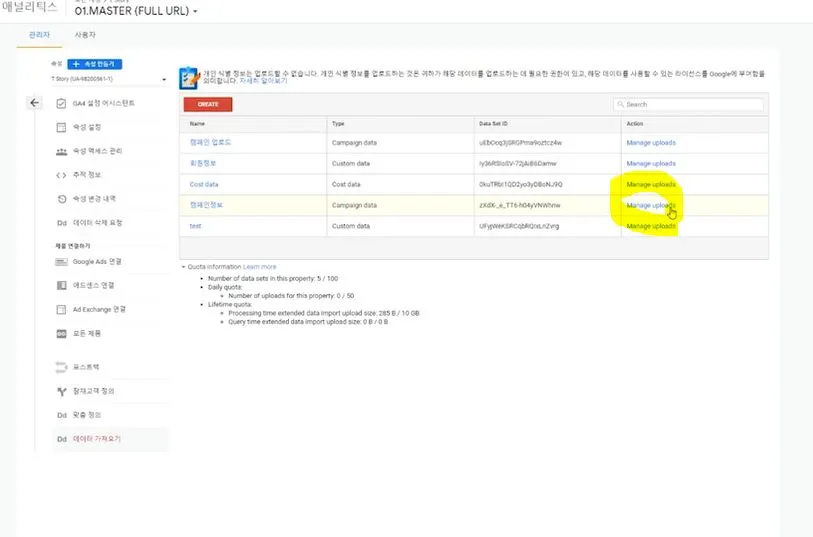Open the 캠페인 업로드 data set
Screen dimensions: 813x537
(210, 143)
